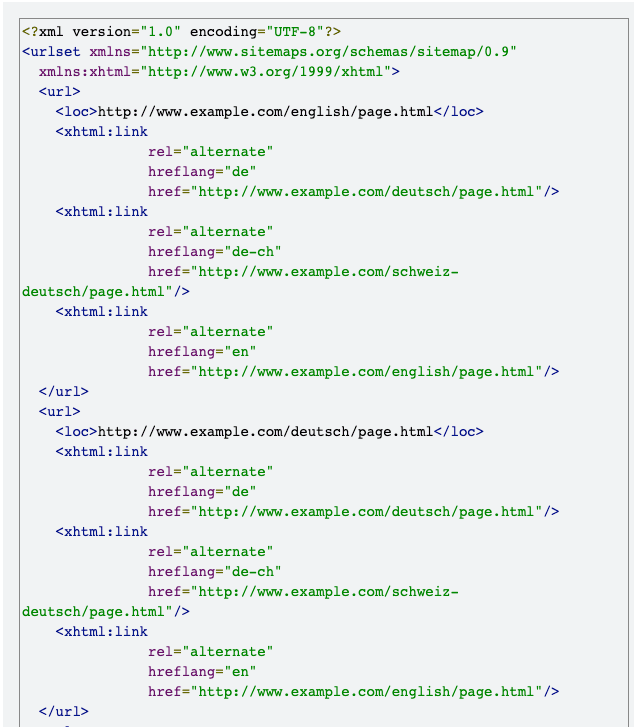
Task: Click the first opening url tag
Action: (59, 92)
